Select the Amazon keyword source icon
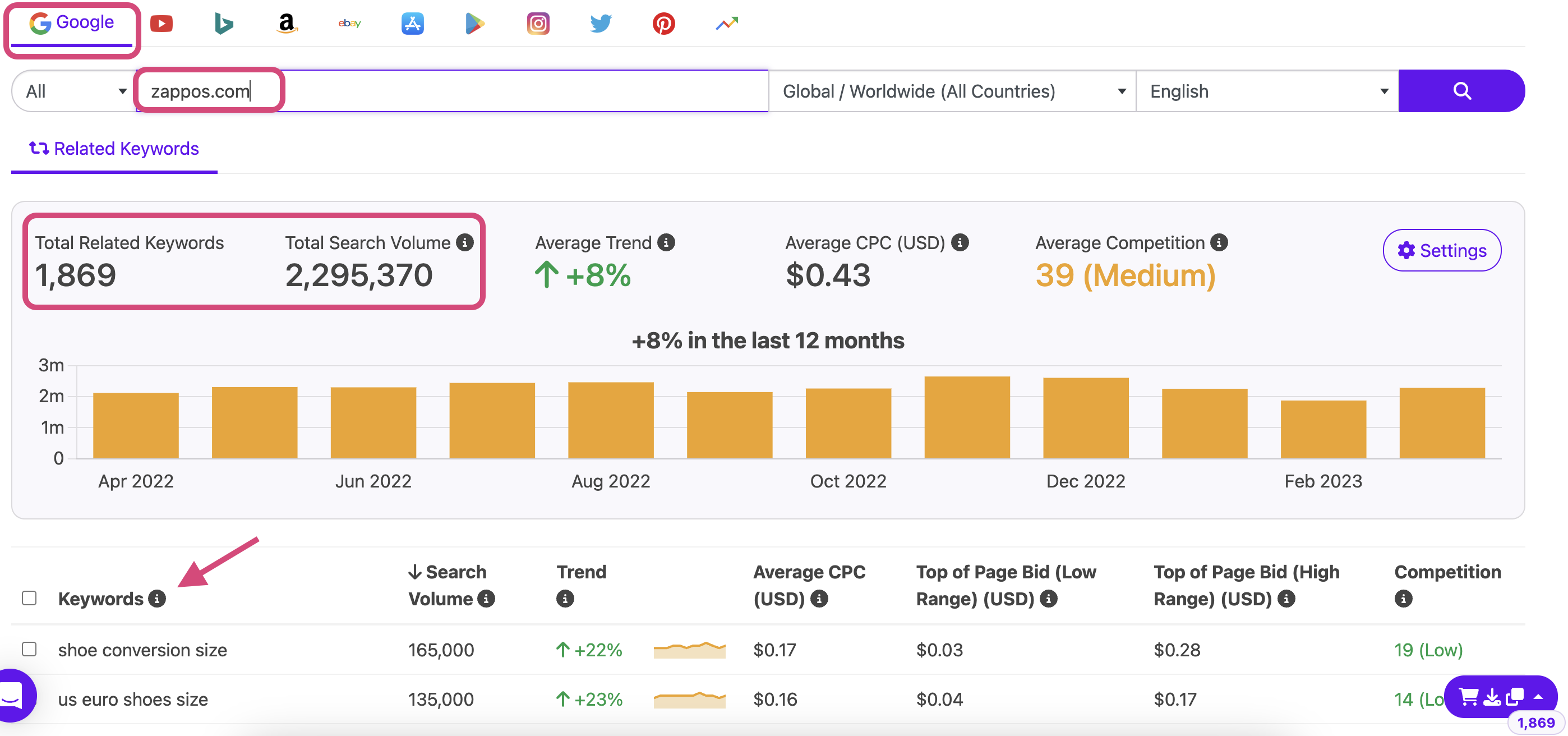Viewport: 1568px width, 736px height. click(x=287, y=24)
